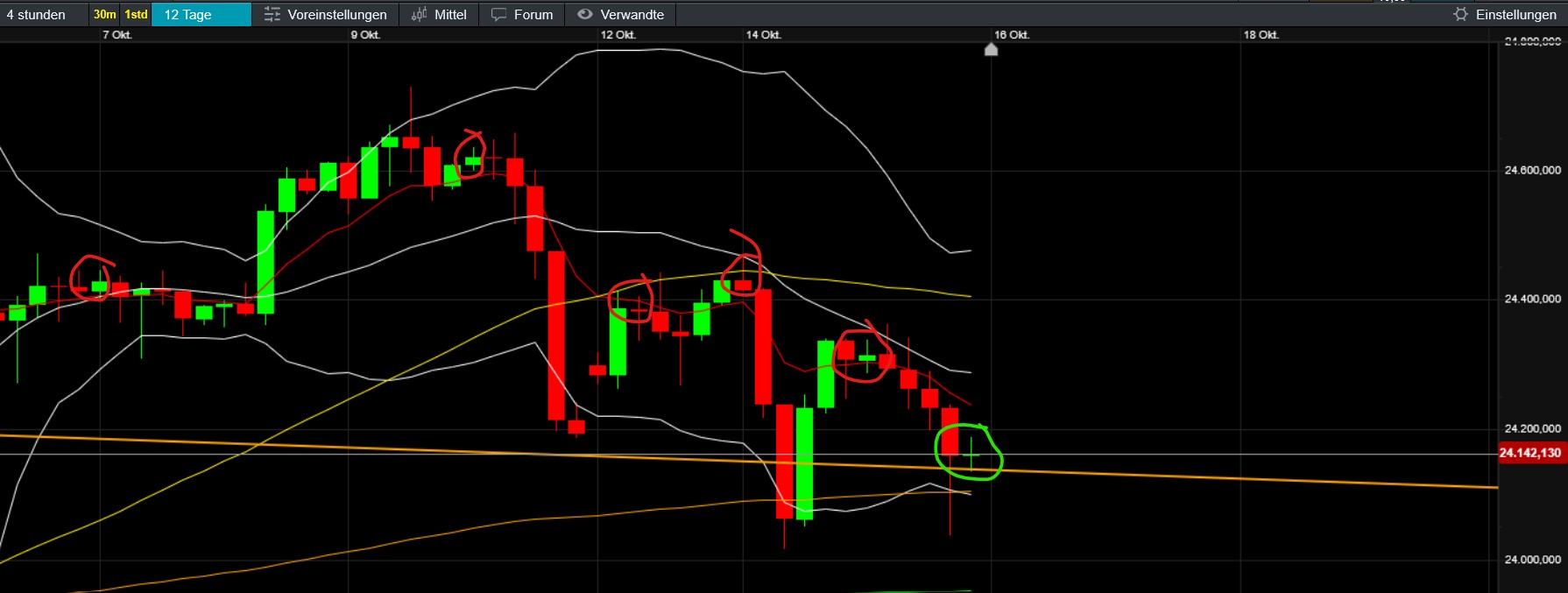1568x593 pixels.
Task: Click the candle inside the green circle
Action: tap(971, 455)
